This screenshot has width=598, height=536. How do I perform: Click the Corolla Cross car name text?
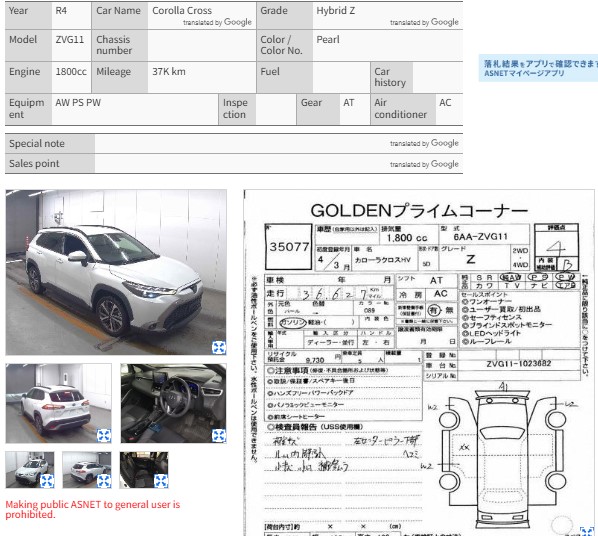point(182,11)
